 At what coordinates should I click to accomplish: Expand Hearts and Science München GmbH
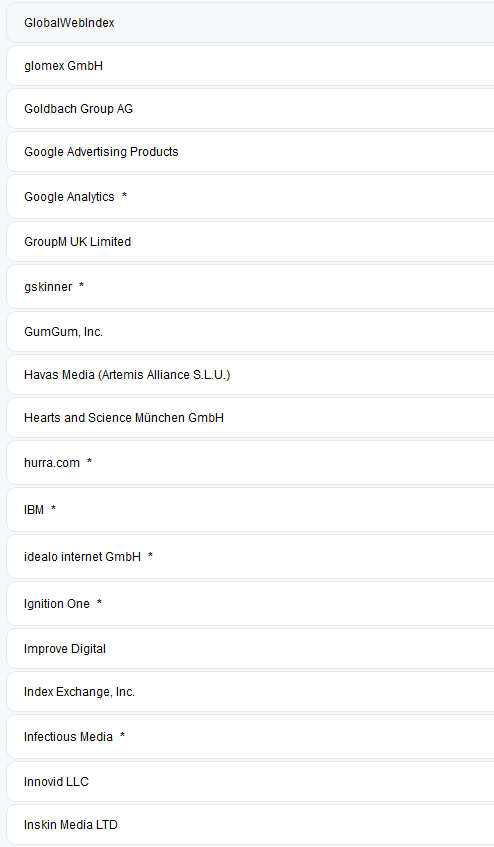250,418
